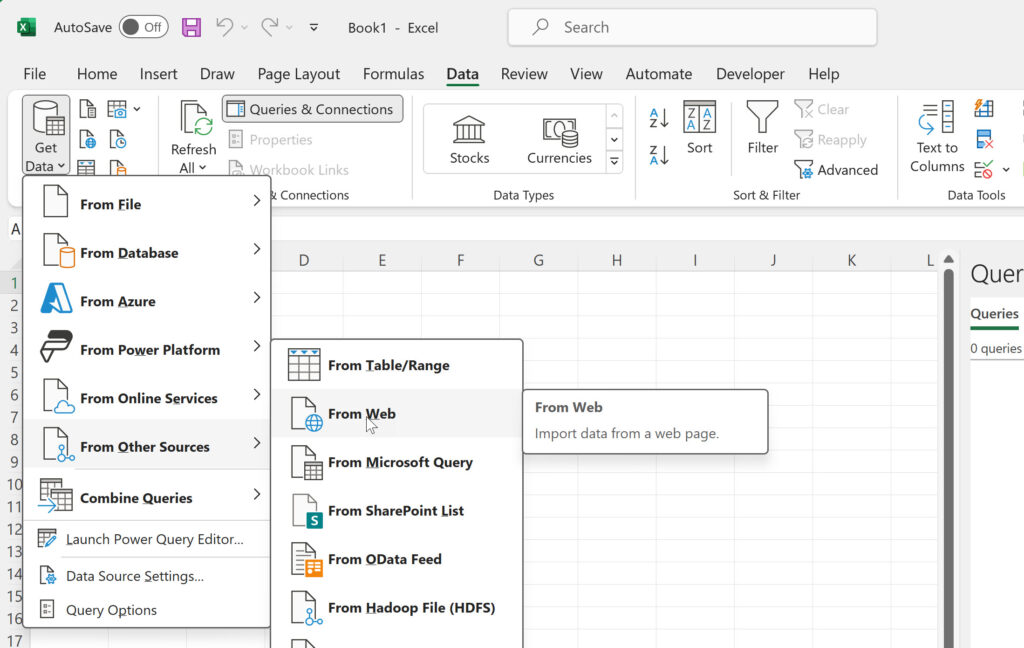Click the vertical scrollbar of the worksheet
Screen dimensions: 1024x648
point(948,450)
